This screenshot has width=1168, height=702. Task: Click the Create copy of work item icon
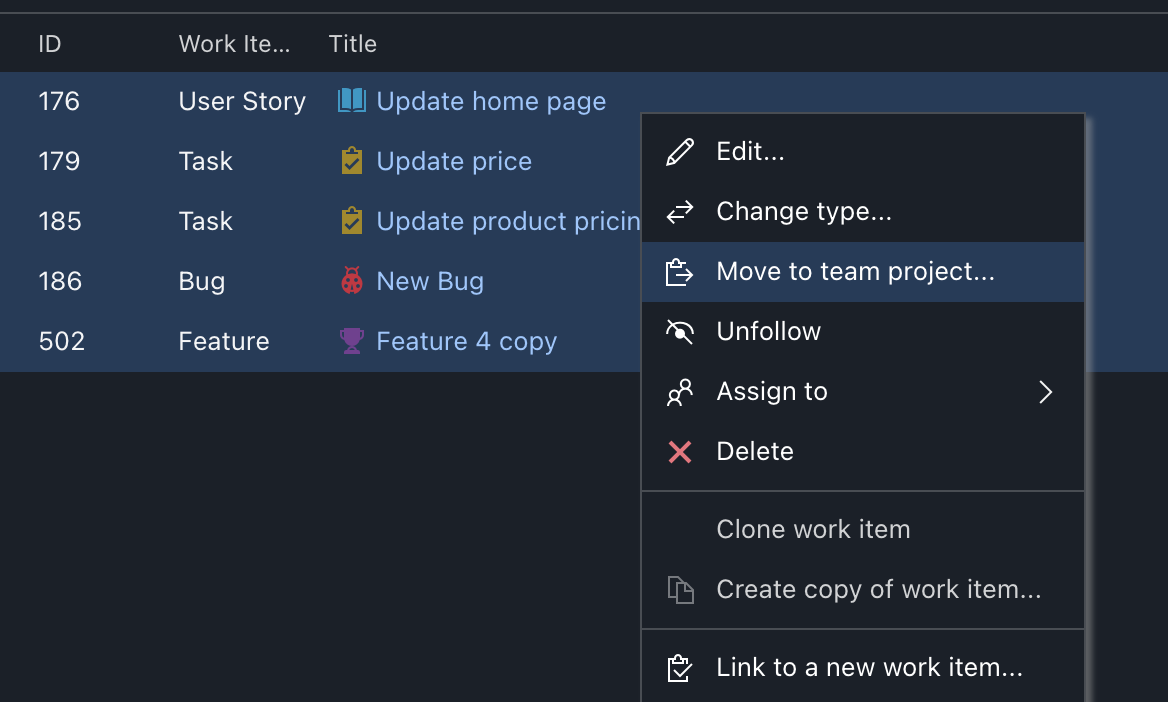(x=681, y=589)
